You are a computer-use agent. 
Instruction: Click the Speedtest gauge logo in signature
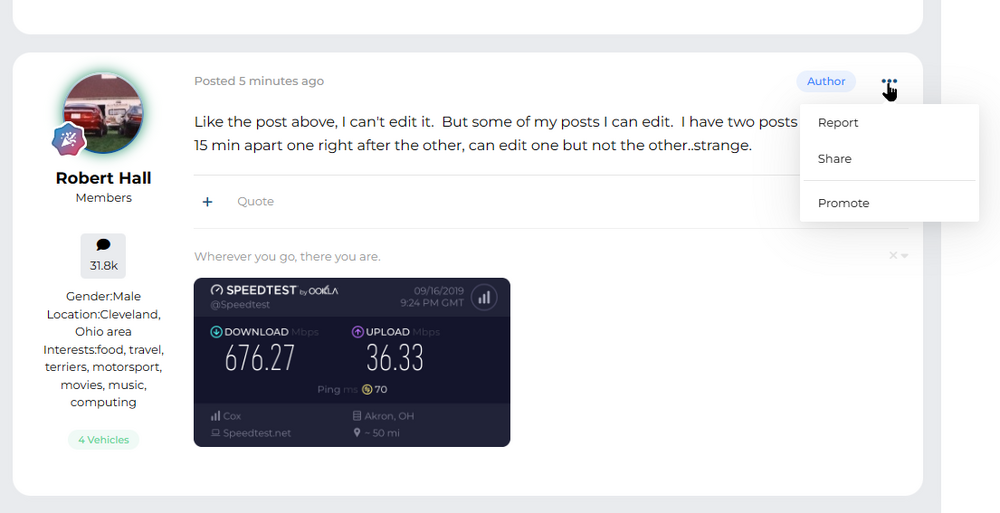click(x=217, y=290)
